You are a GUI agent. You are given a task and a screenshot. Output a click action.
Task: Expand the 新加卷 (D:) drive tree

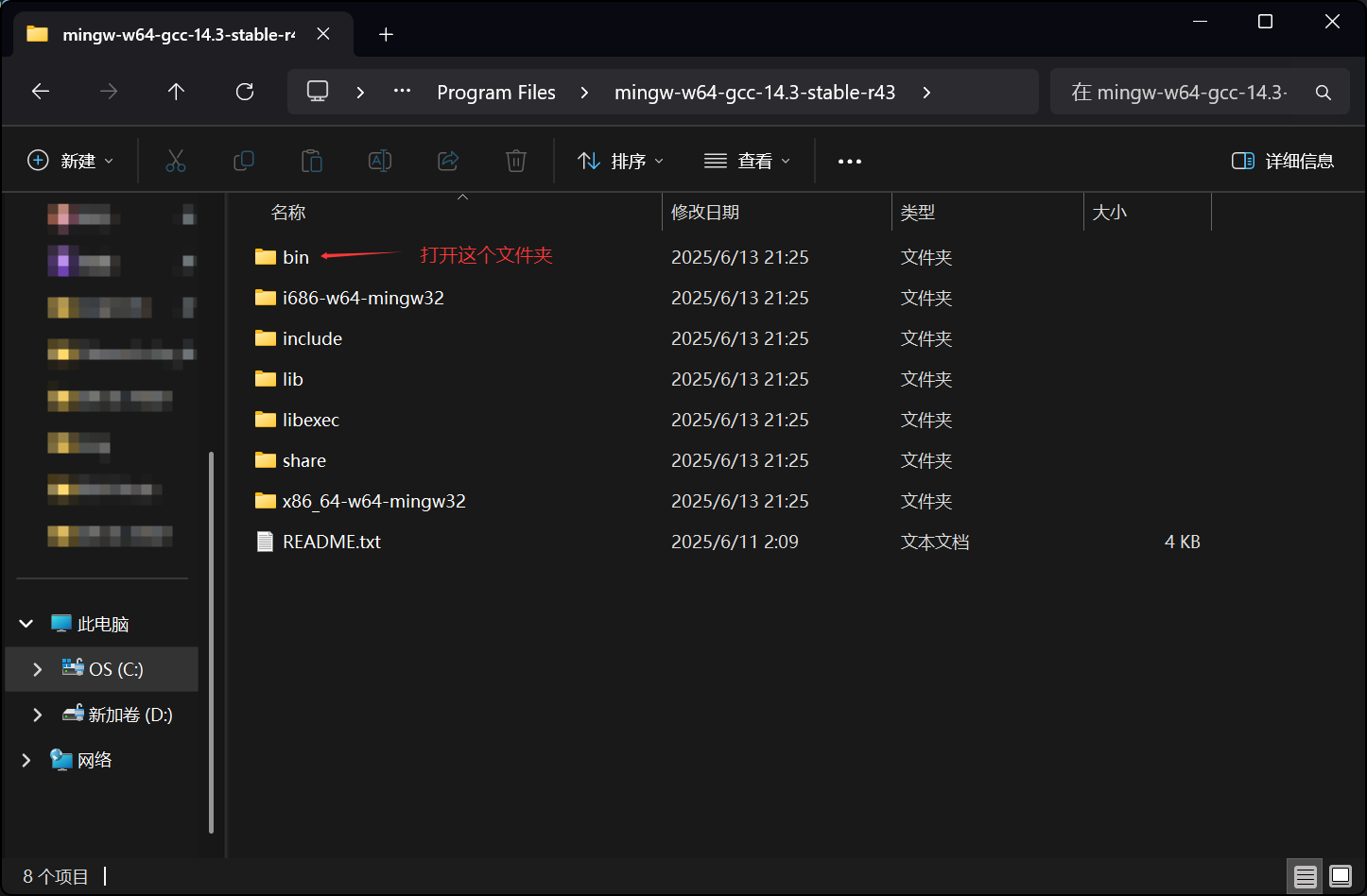click(38, 715)
